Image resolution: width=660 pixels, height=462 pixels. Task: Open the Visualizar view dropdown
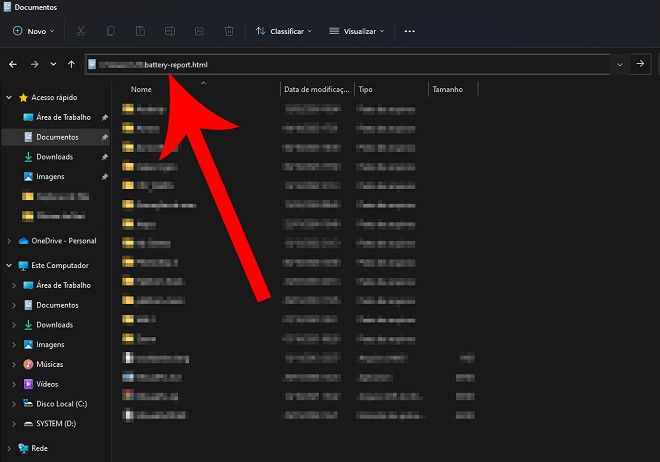click(x=357, y=31)
